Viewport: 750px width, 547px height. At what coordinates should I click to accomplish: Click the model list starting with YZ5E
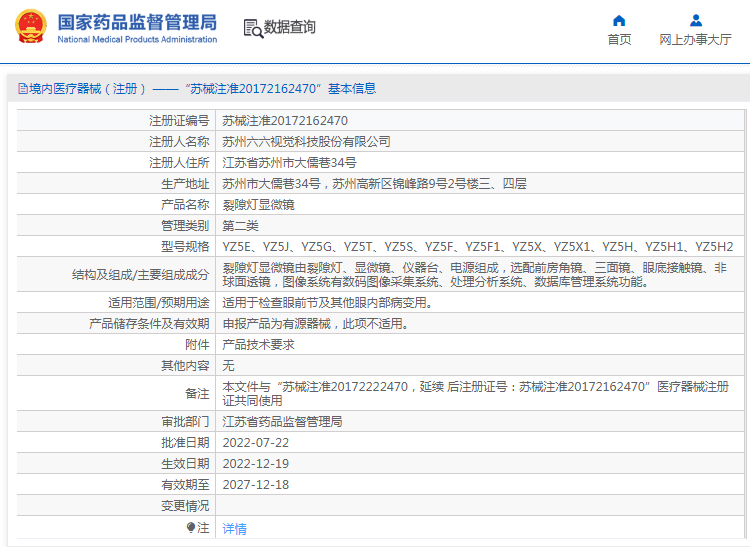[x=477, y=246]
